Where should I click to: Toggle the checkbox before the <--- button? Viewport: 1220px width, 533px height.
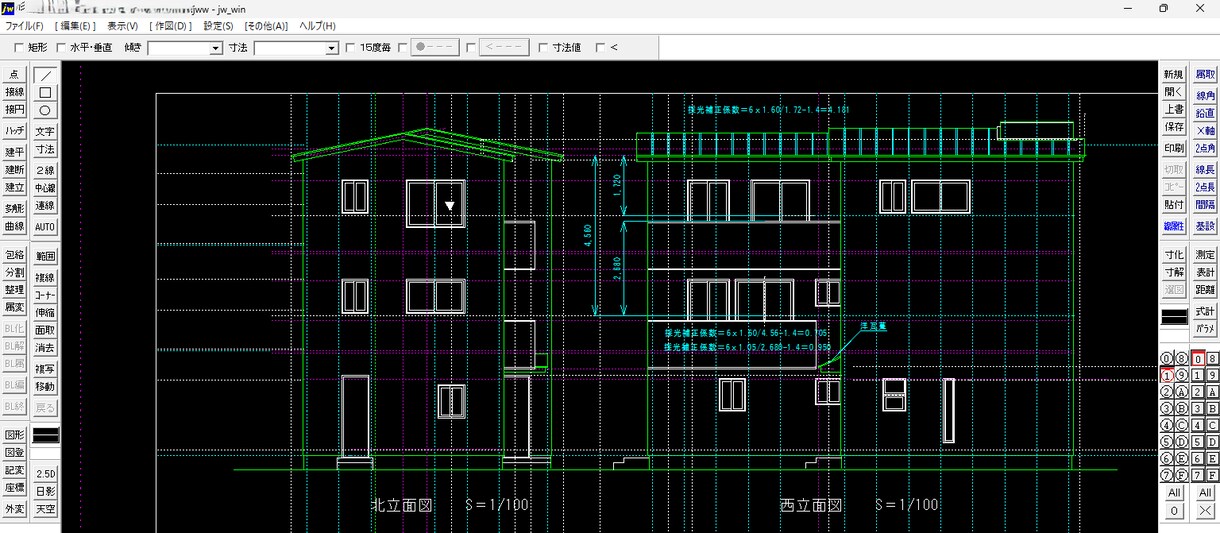[470, 47]
